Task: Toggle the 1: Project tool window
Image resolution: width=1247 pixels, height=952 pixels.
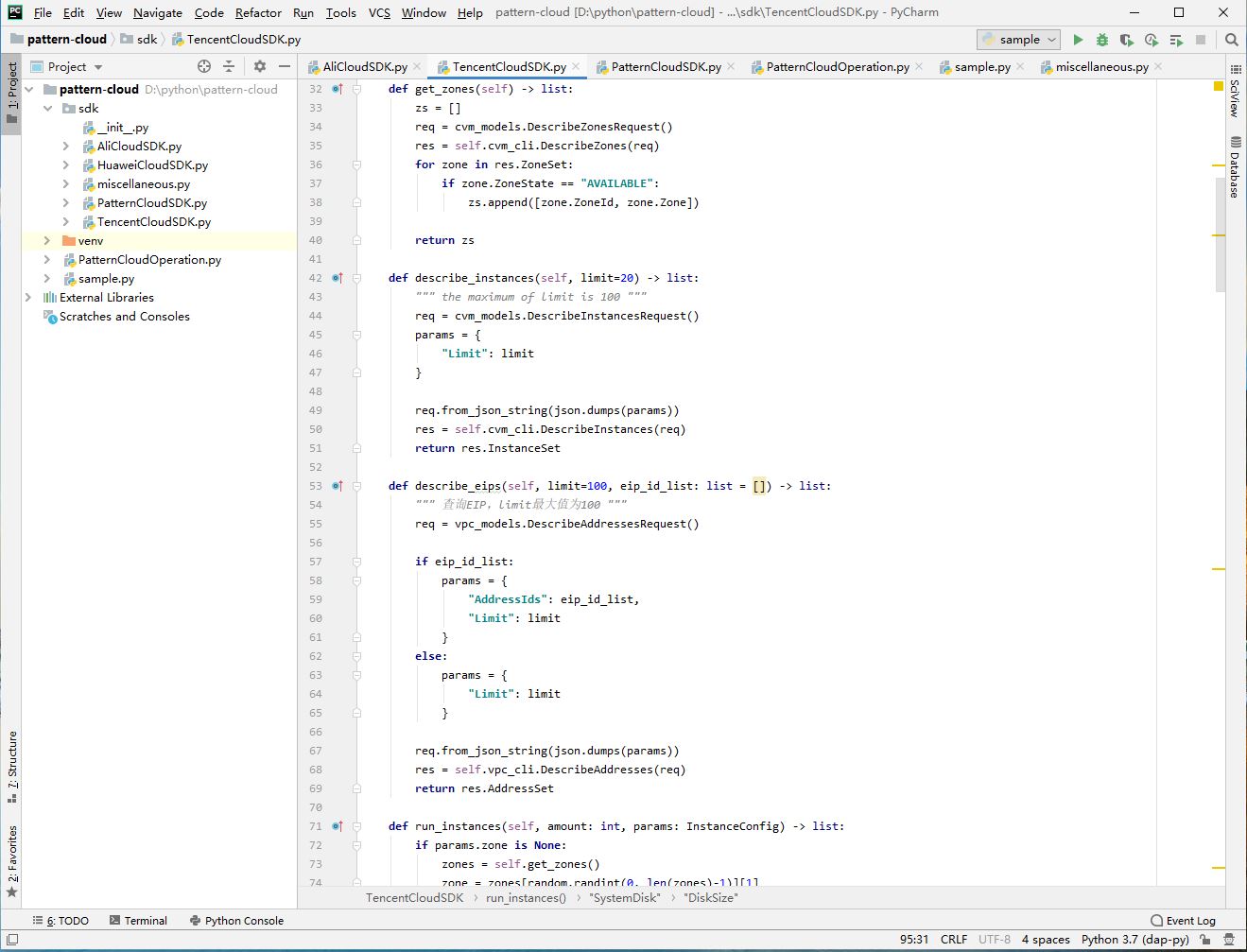Action: (11, 93)
